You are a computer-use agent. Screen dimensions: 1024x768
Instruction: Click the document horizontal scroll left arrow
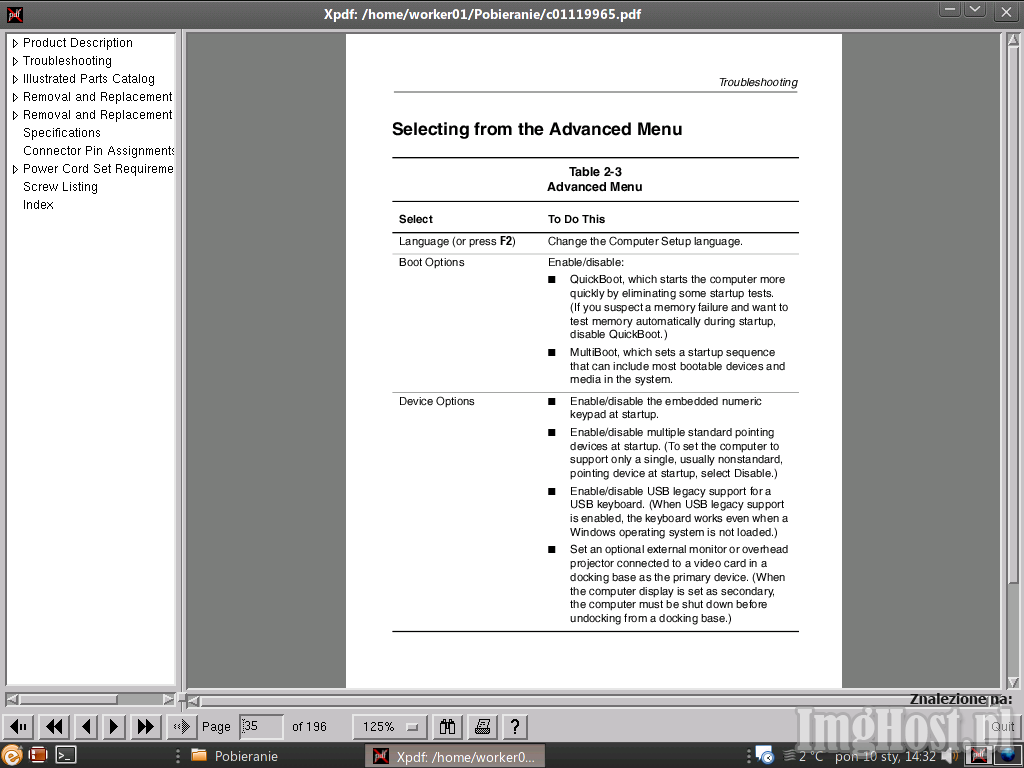click(x=193, y=701)
